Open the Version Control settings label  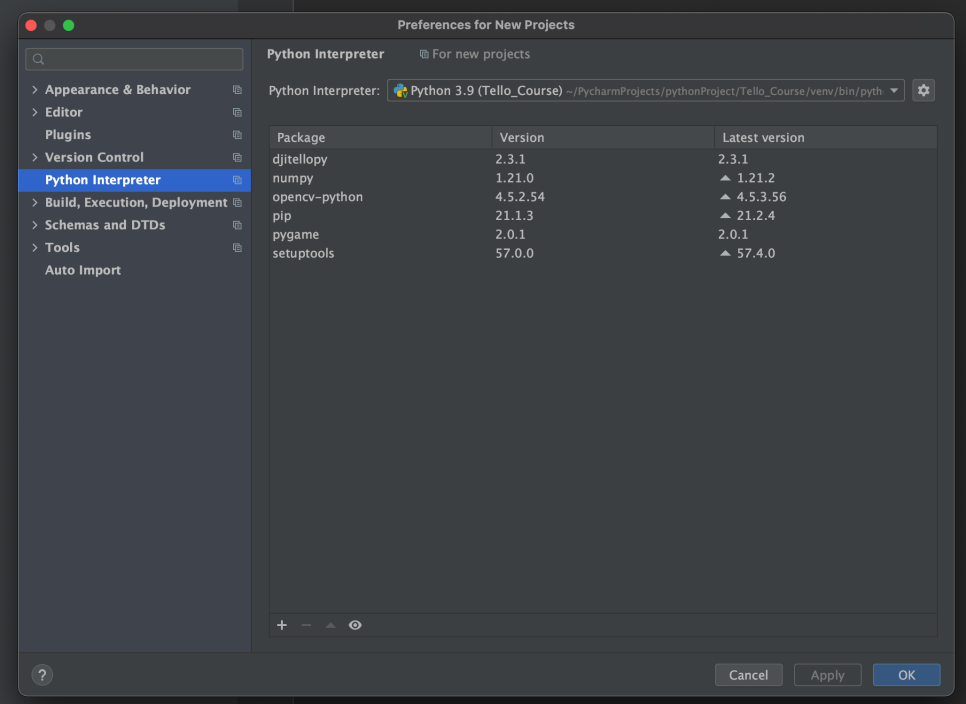[94, 158]
